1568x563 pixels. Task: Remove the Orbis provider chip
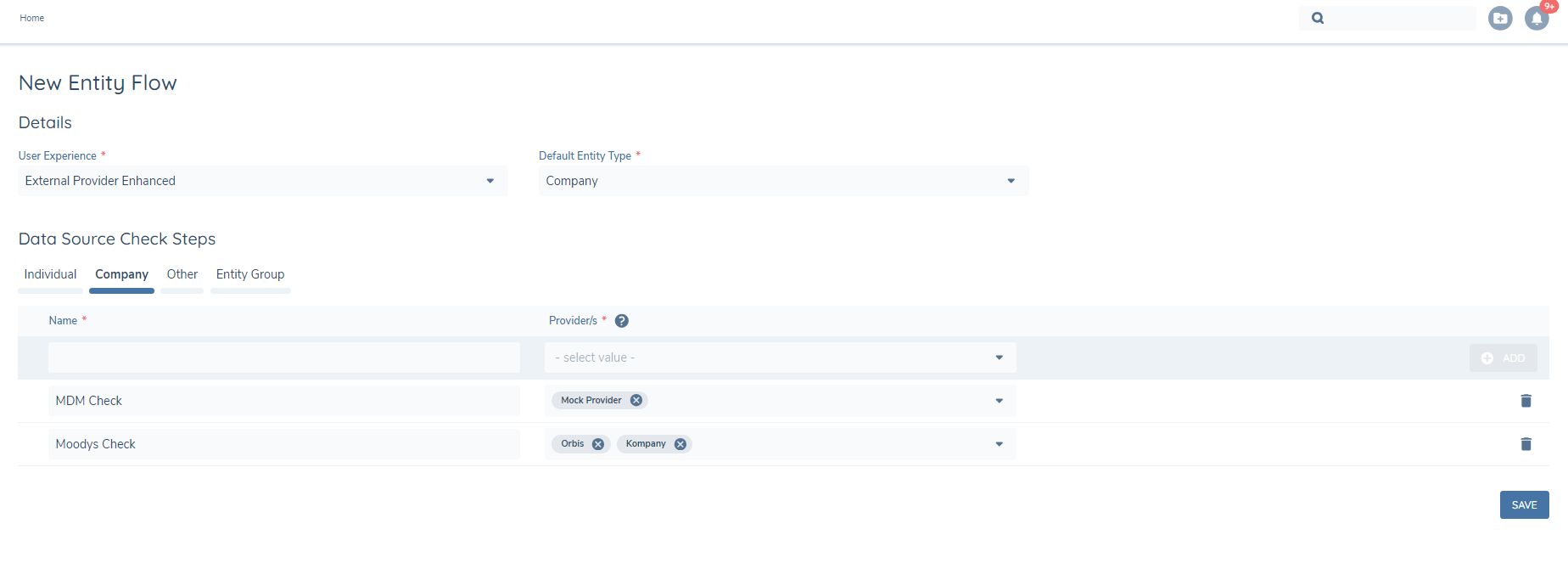598,444
